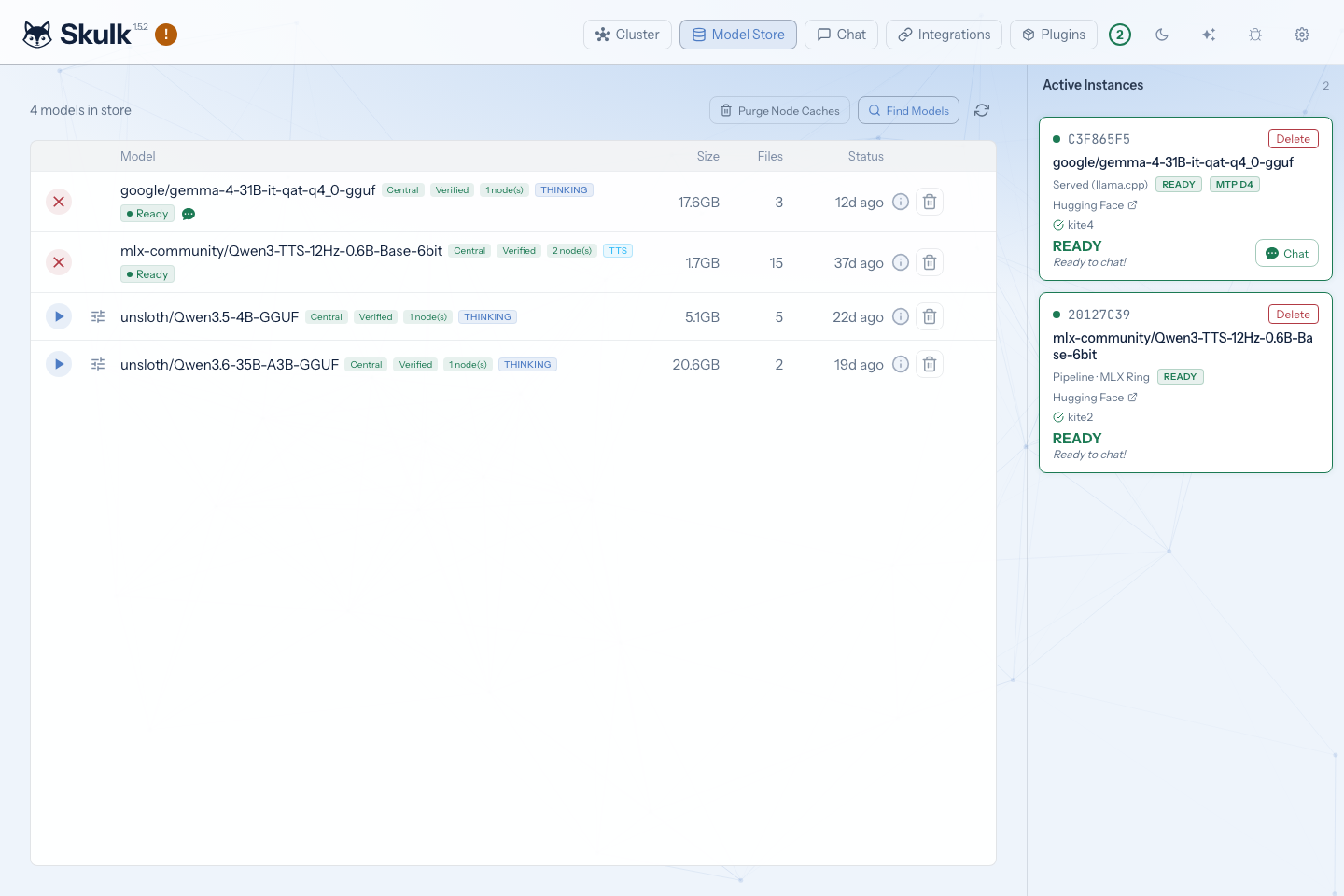Click the Find Models button
1344x896 pixels.
coord(908,110)
